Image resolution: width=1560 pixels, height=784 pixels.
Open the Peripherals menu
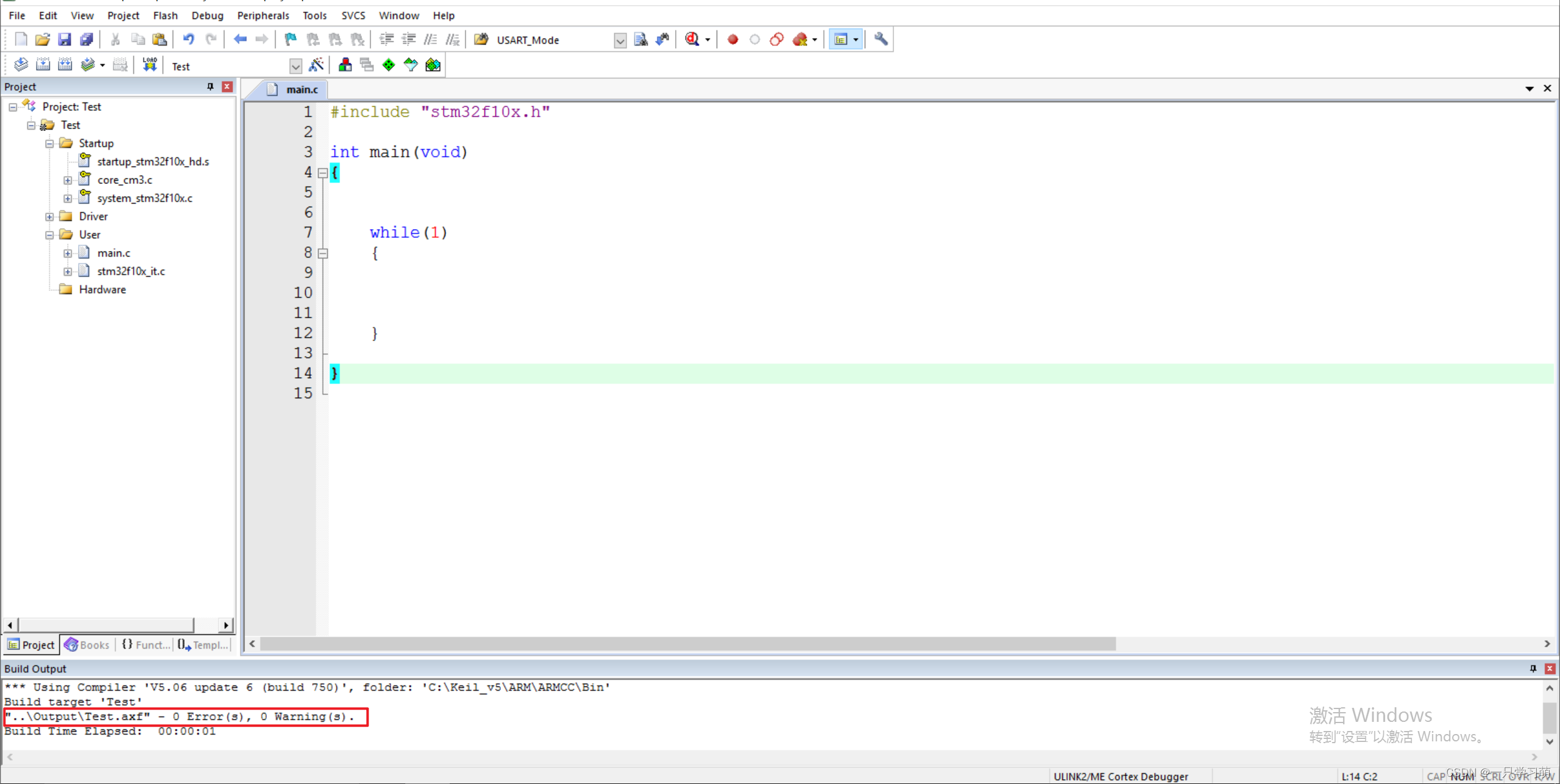(263, 15)
